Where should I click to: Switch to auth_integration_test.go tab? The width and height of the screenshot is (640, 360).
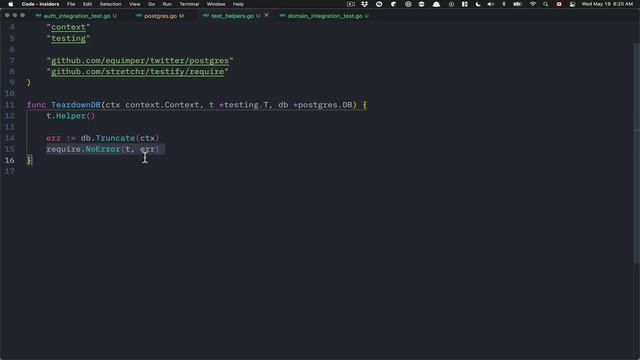tap(77, 16)
